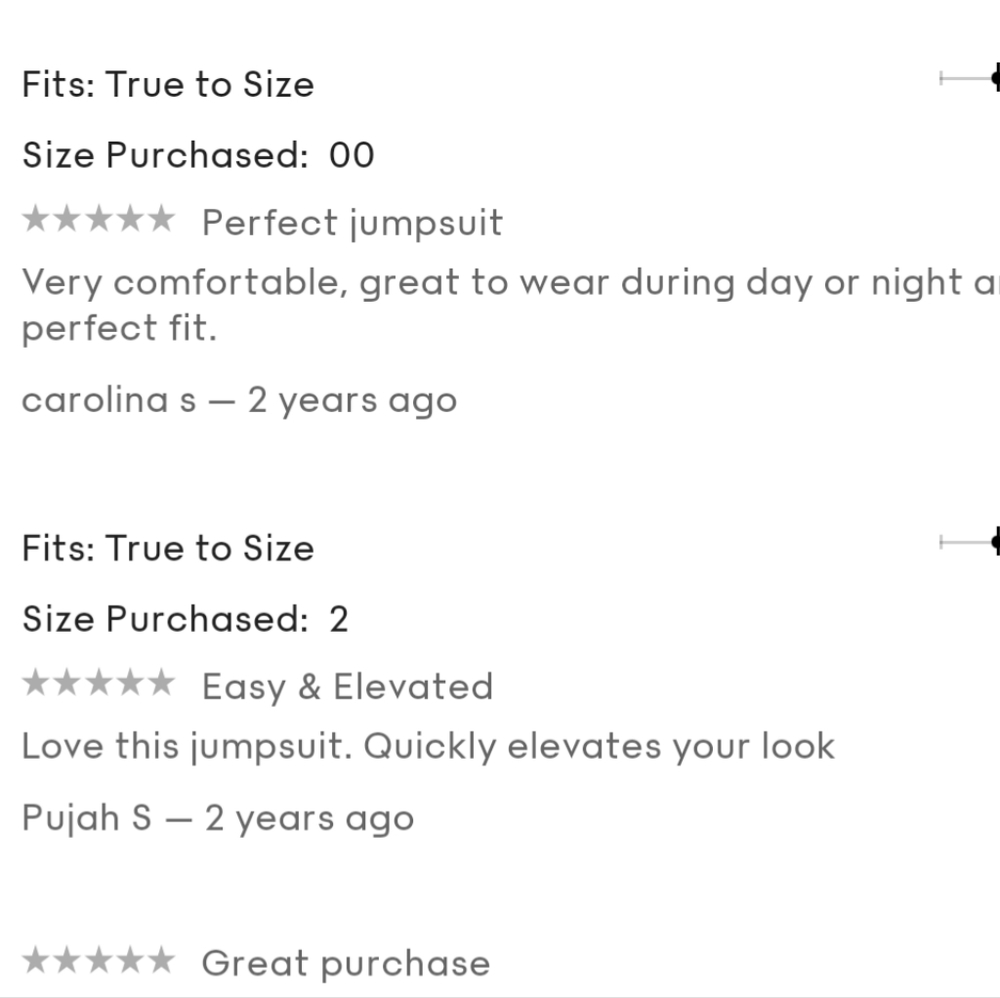Click Size Purchased 00 label

coord(198,155)
